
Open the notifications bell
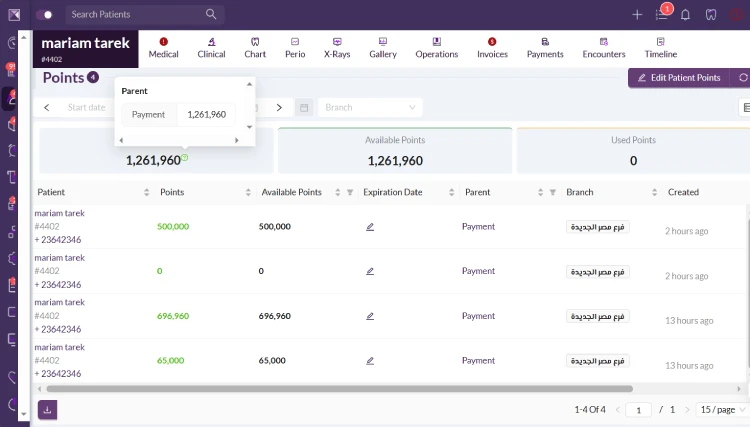click(685, 15)
